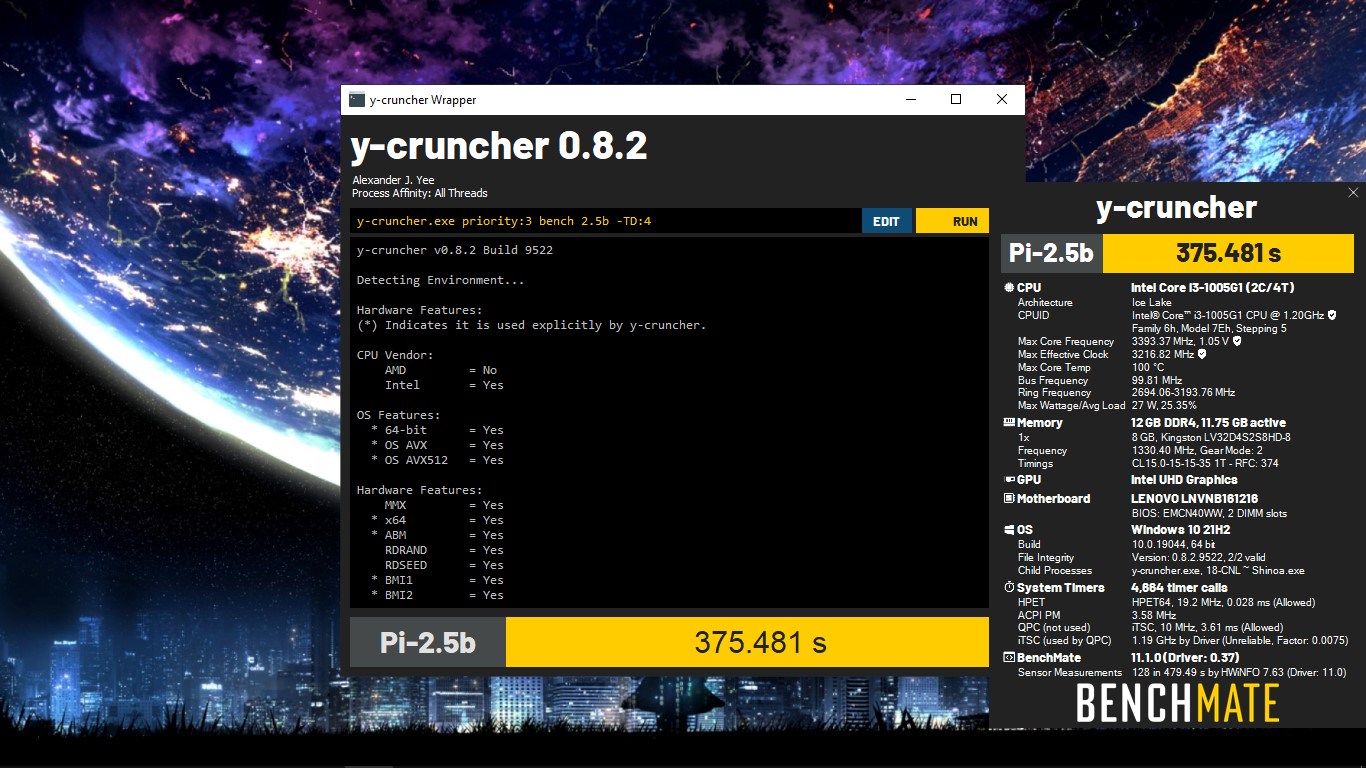Click the 'ABM = Yes' console line
This screenshot has width=1366, height=768.
[x=437, y=535]
